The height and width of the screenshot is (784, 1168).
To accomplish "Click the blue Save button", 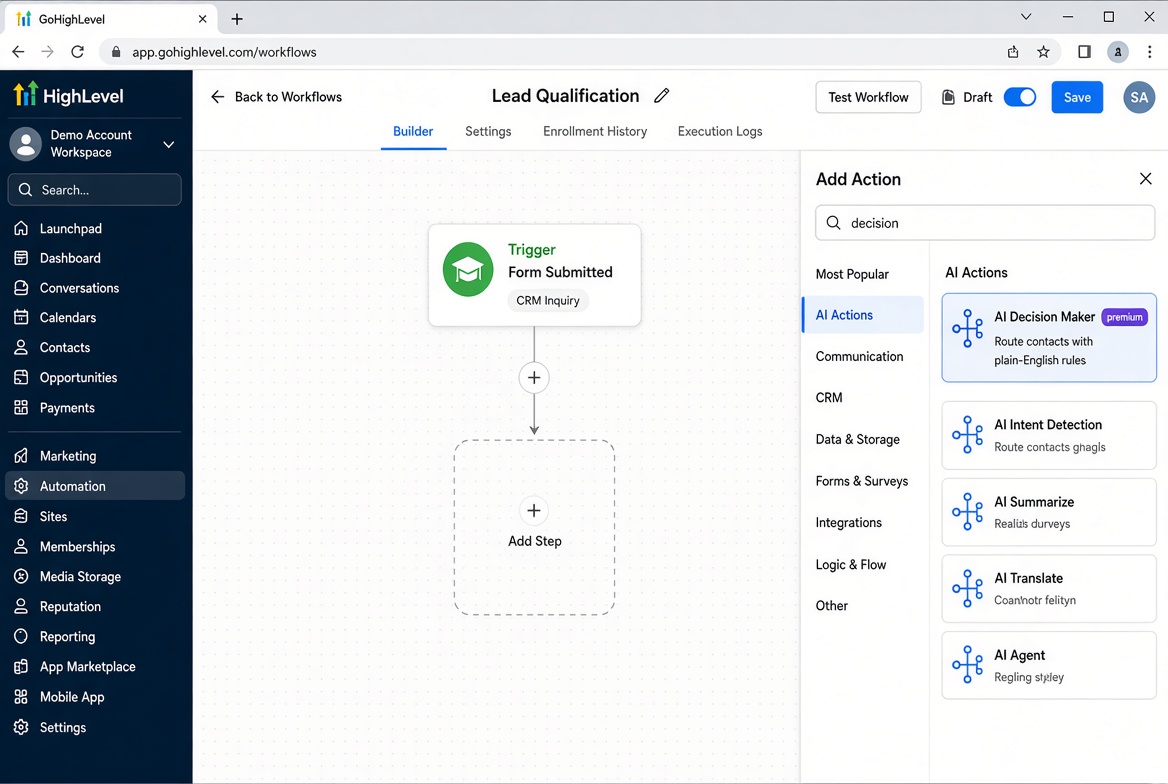I will pos(1077,98).
